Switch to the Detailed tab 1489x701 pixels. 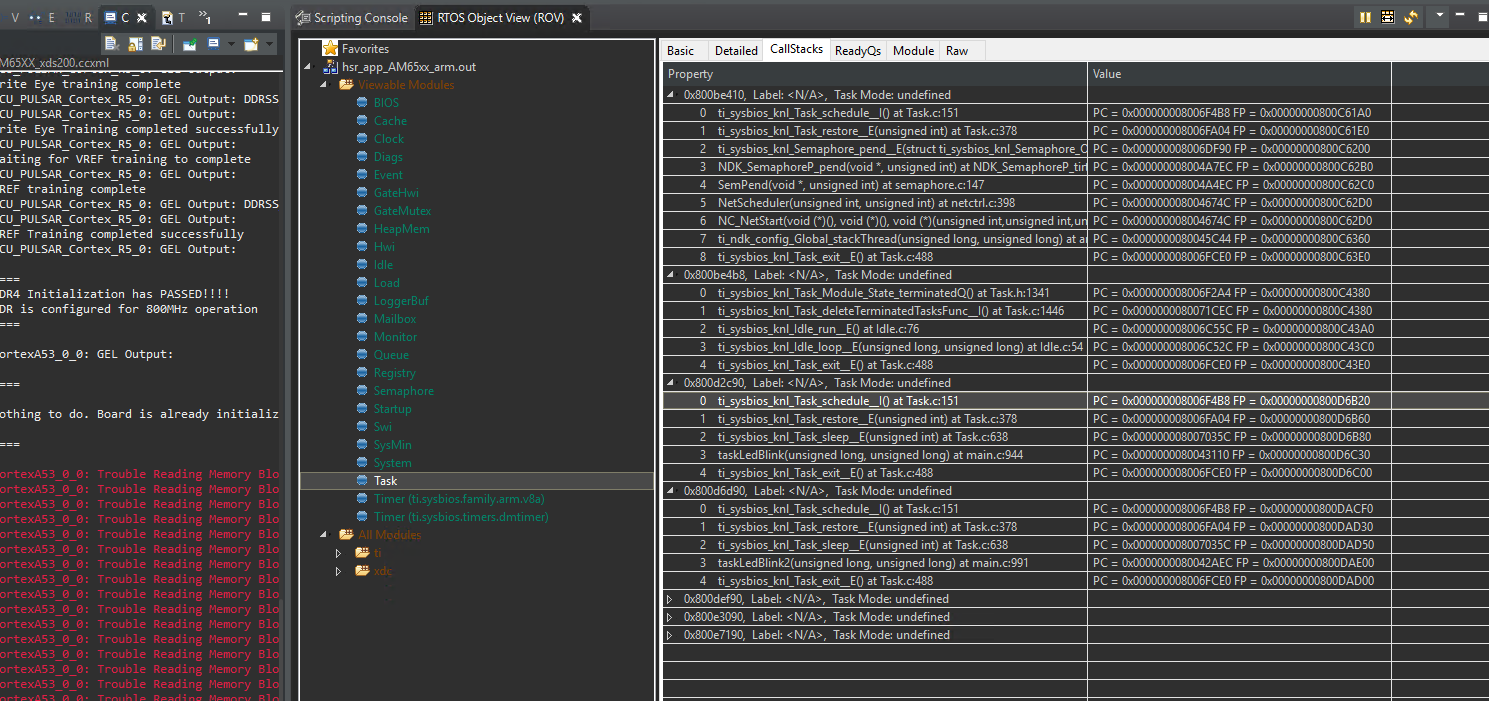pos(736,50)
